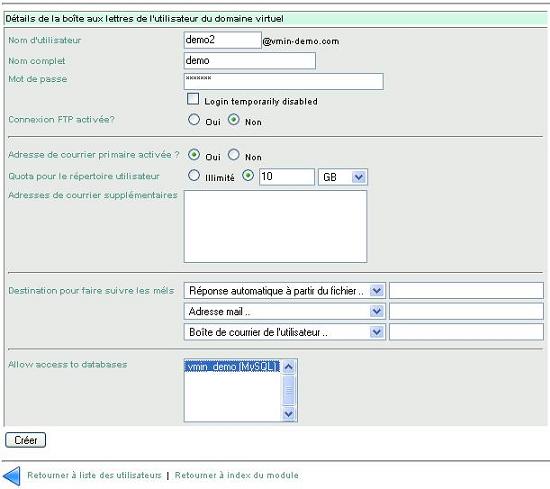Image resolution: width=550 pixels, height=489 pixels.
Task: Select Non for Connexion FTP activée
Action: click(234, 120)
